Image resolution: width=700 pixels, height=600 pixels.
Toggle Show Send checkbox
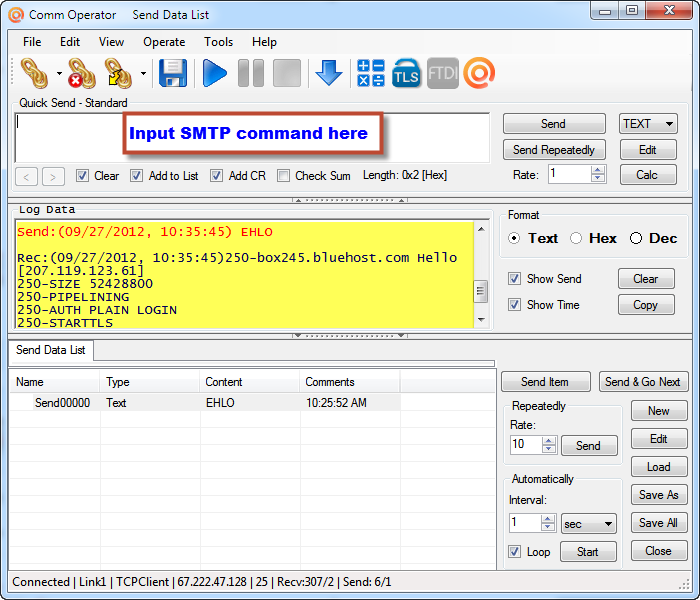[x=514, y=279]
